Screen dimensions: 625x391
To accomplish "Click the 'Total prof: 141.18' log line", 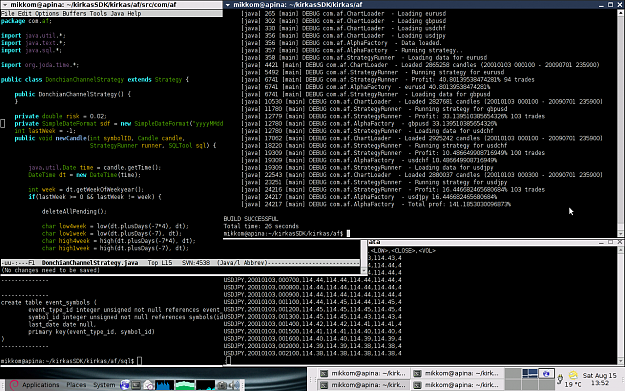I will (x=375, y=204).
